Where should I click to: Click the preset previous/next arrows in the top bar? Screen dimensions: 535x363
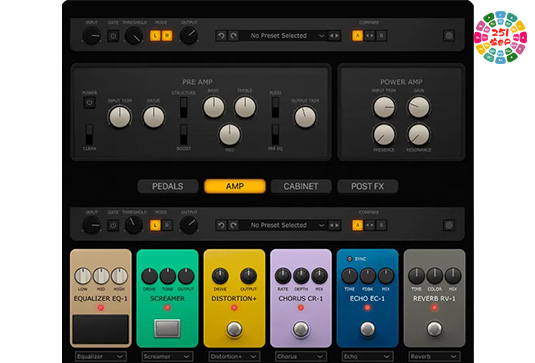pyautogui.click(x=334, y=35)
